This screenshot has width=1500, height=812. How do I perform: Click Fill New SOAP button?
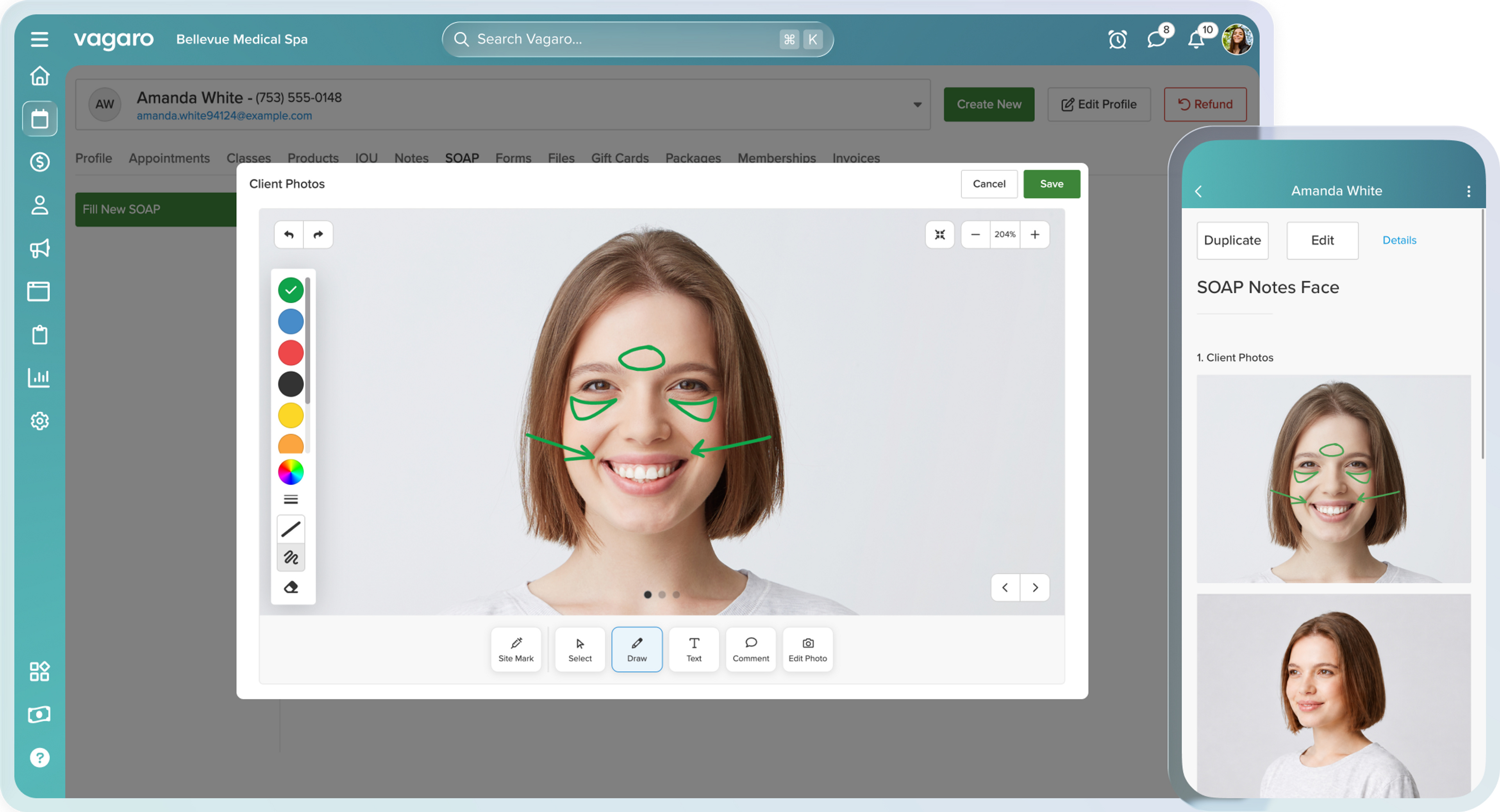tap(156, 210)
